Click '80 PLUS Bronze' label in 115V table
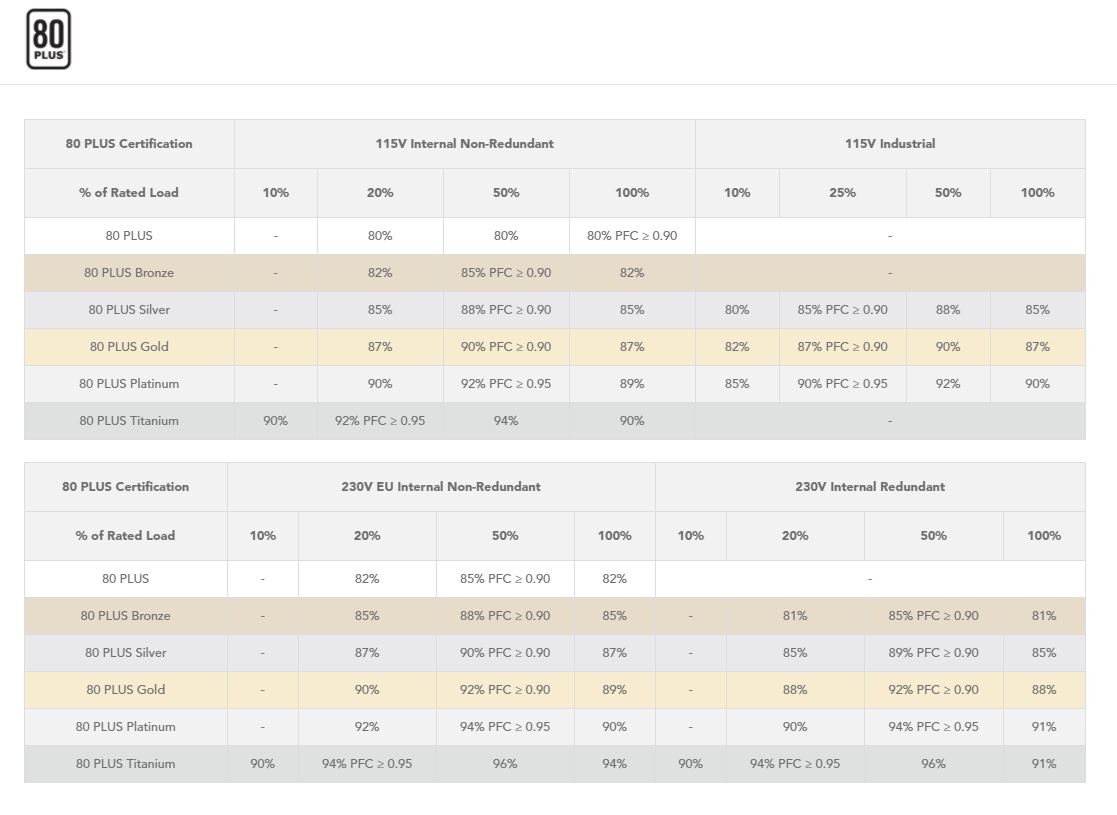This screenshot has height=815, width=1117. (x=129, y=273)
